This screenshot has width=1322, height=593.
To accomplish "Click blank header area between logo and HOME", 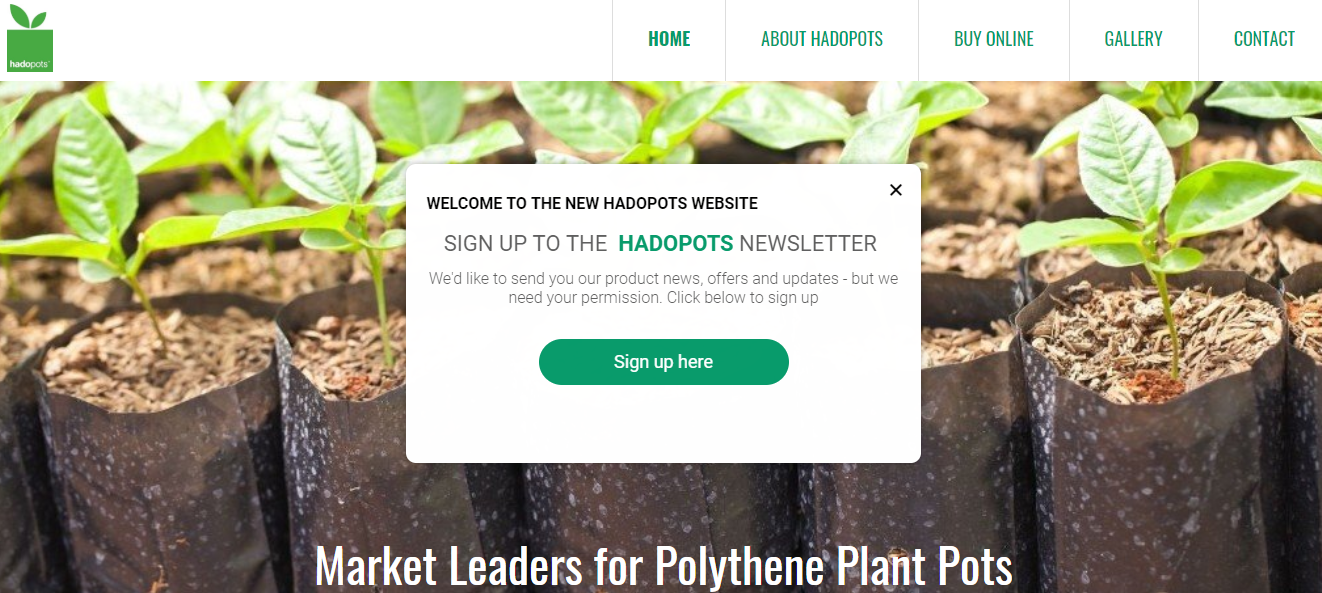I will pos(330,40).
